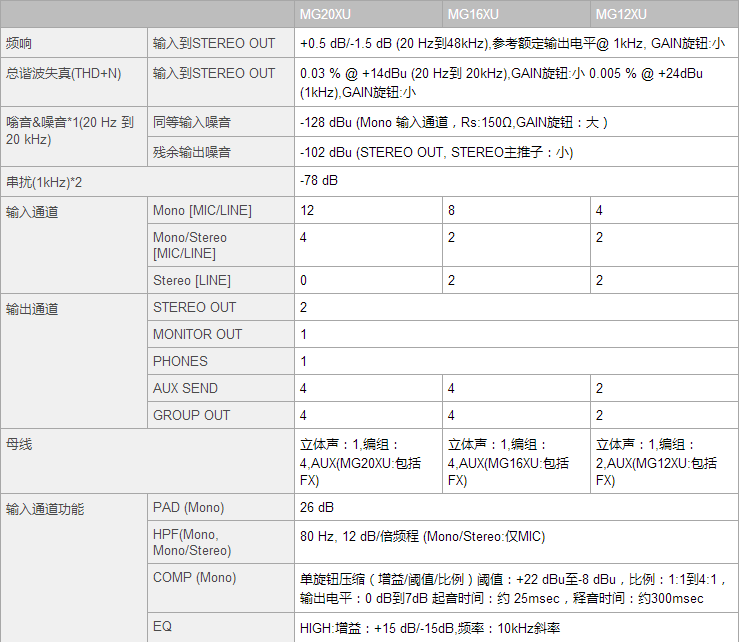Select the MG16XU column header
The image size is (739, 642).
pos(473,14)
